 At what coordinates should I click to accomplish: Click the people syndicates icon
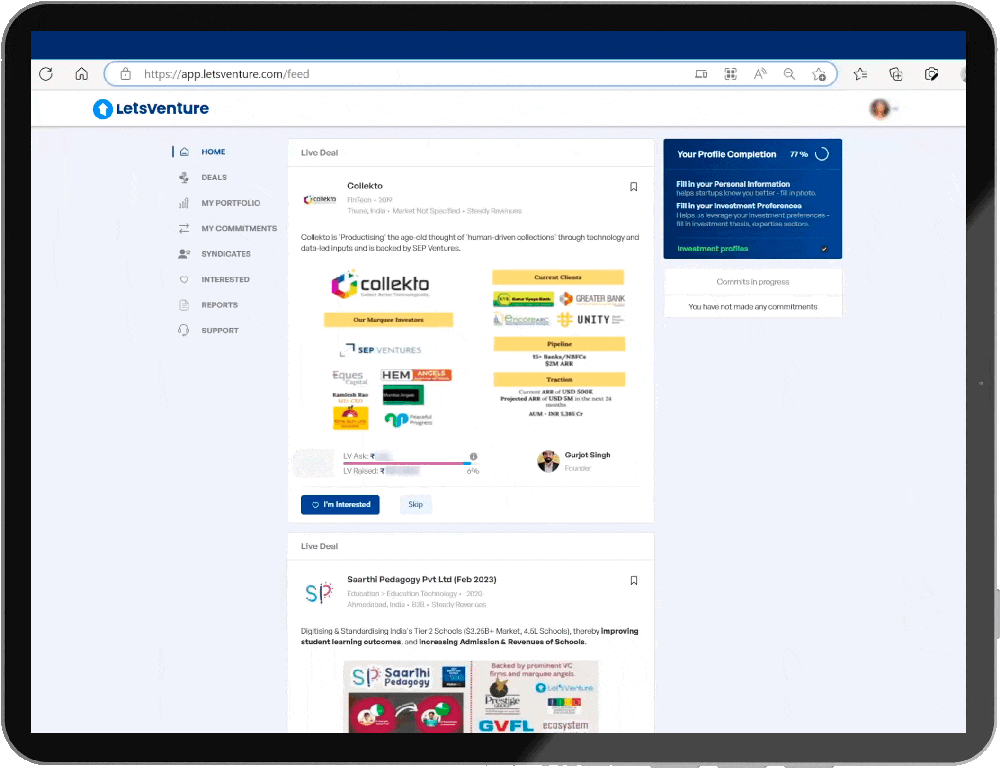[184, 254]
